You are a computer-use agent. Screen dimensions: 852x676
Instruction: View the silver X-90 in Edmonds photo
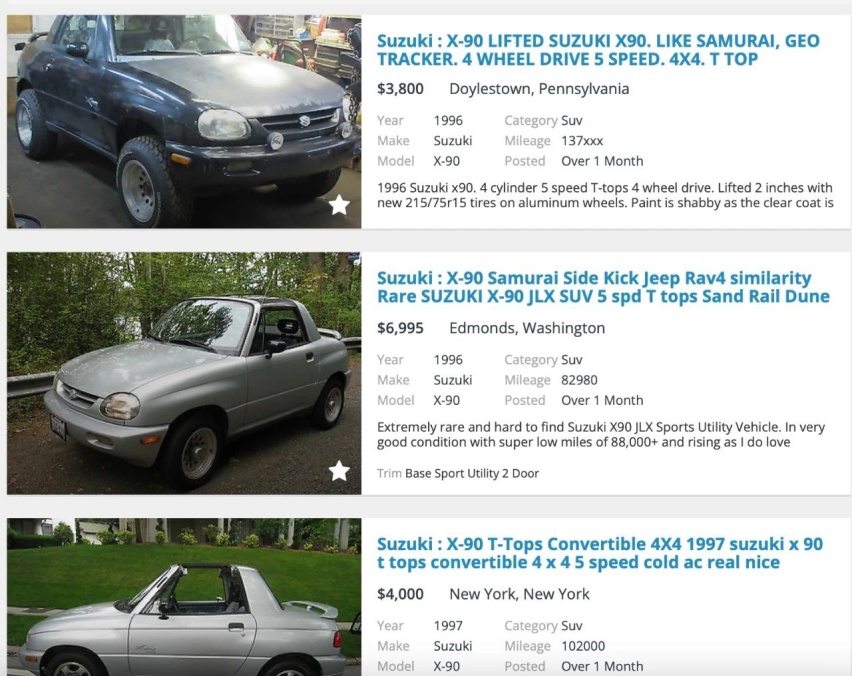click(x=184, y=373)
